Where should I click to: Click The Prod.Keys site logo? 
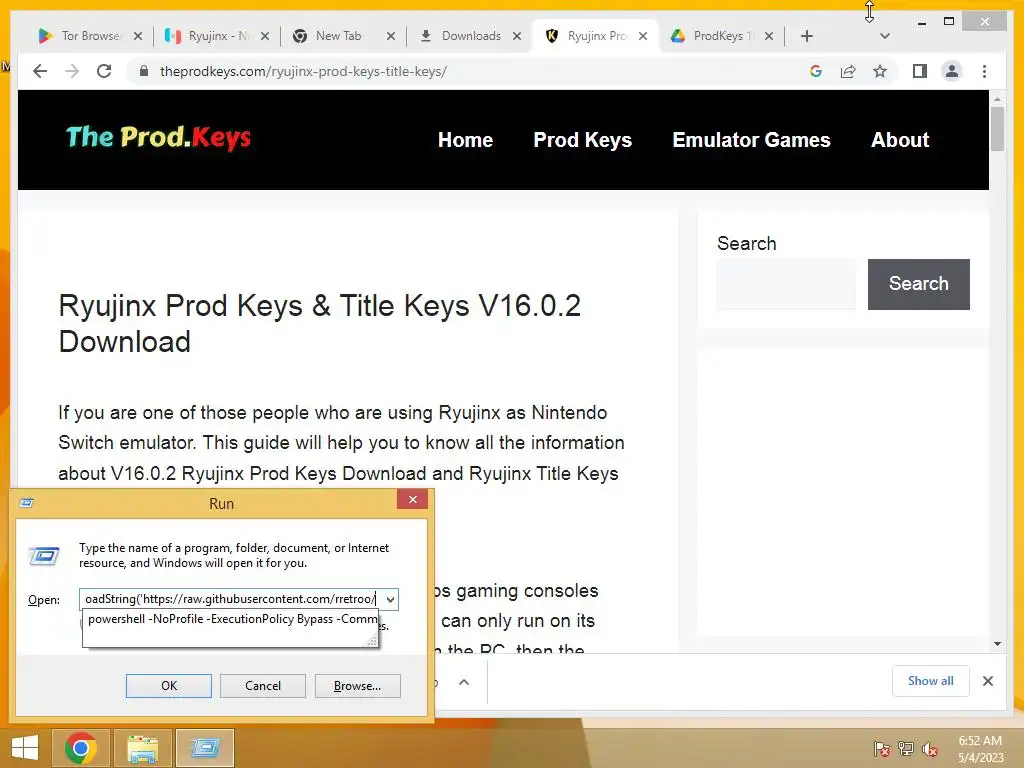pos(159,138)
